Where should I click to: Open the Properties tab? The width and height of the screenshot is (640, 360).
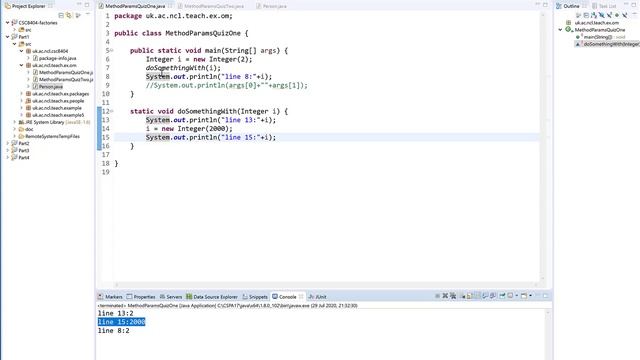point(141,297)
